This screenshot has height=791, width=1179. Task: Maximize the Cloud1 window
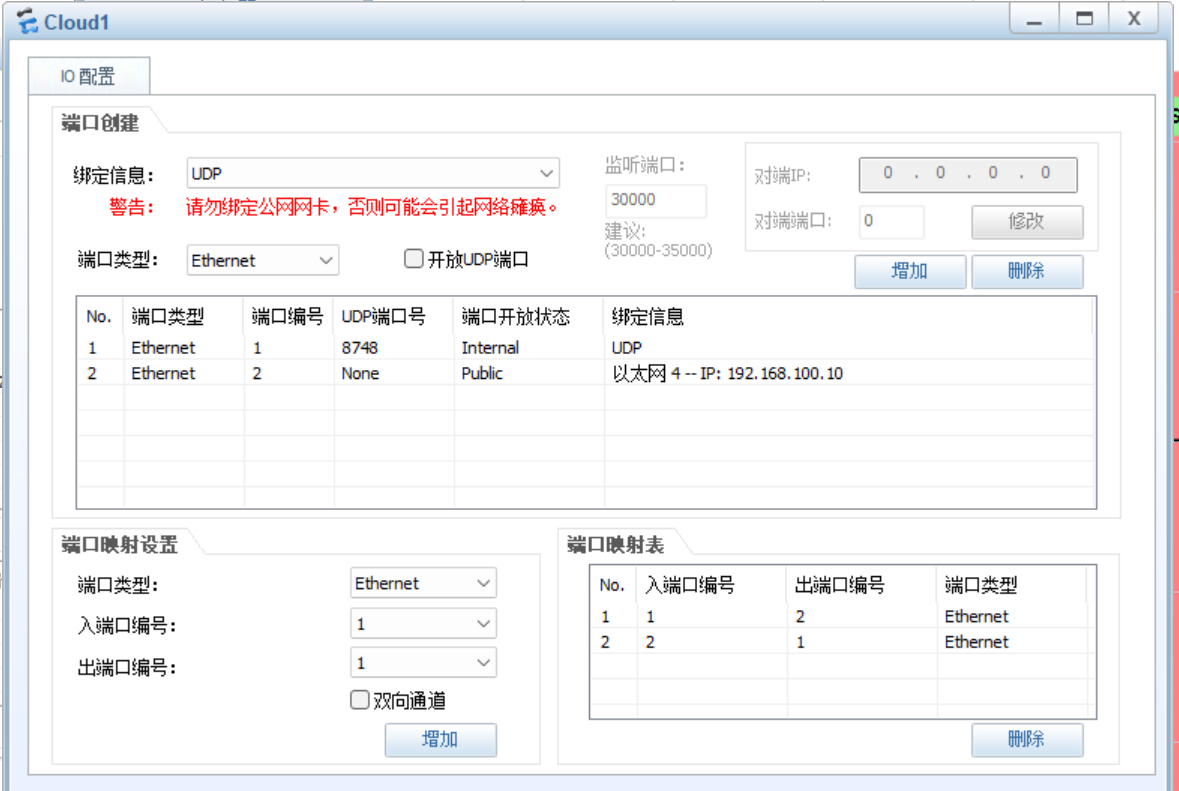(1084, 18)
